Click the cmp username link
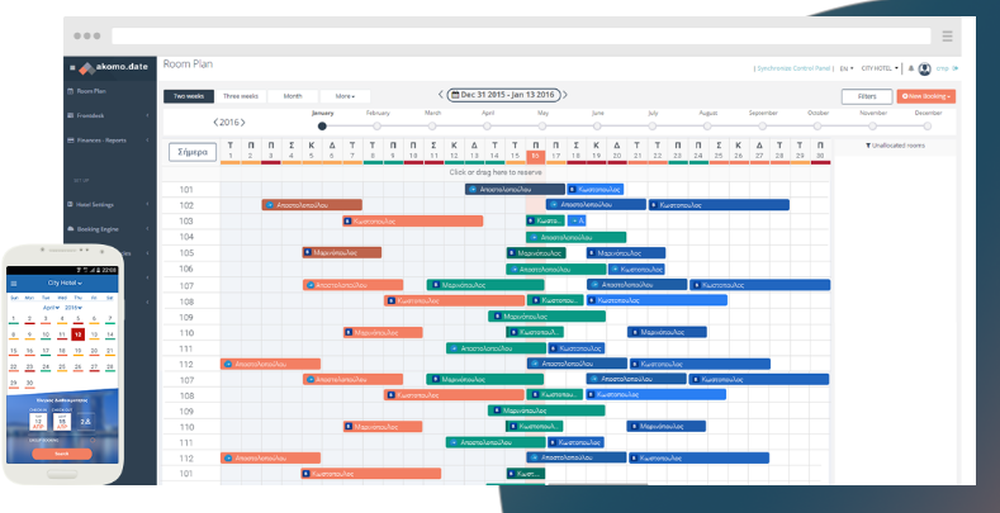This screenshot has width=1000, height=513. tap(942, 68)
